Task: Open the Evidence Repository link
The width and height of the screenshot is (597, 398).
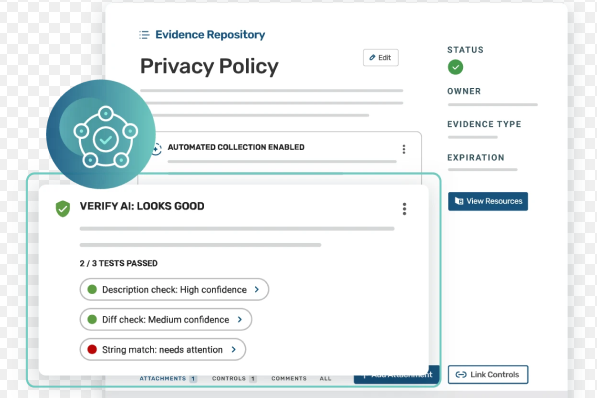Action: click(x=210, y=35)
